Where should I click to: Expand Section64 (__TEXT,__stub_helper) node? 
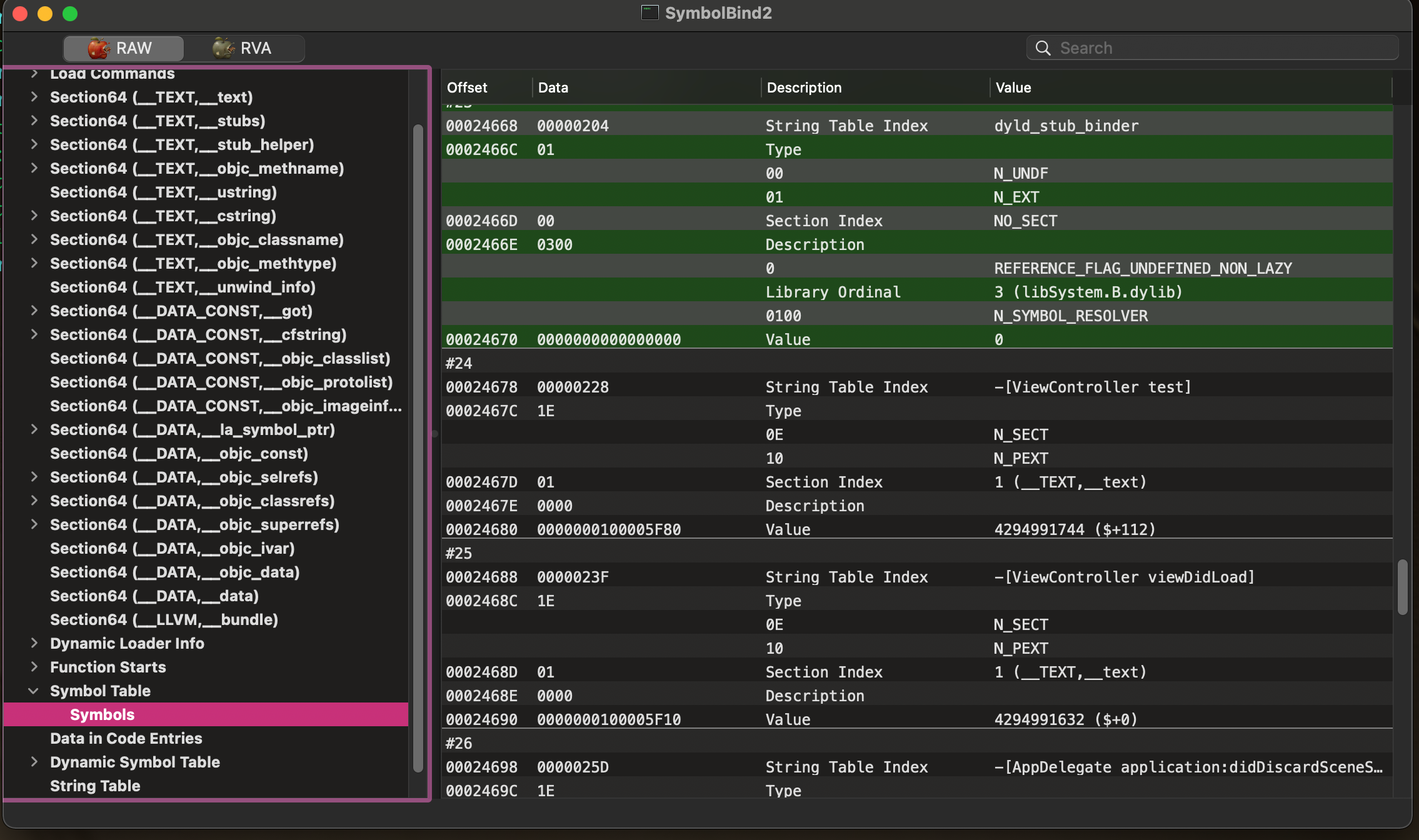point(34,144)
